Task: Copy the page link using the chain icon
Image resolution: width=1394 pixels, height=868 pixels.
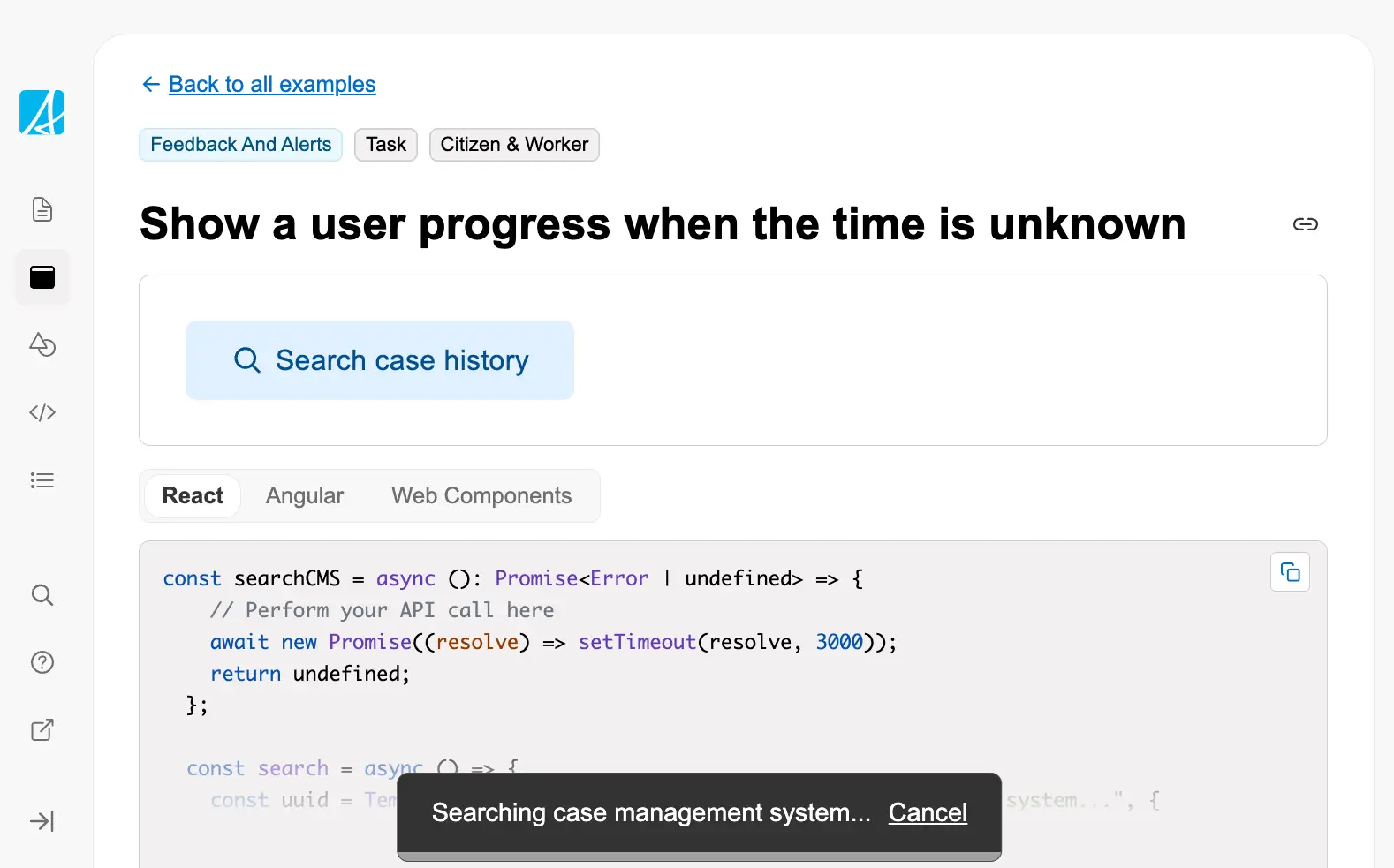Action: pyautogui.click(x=1305, y=224)
